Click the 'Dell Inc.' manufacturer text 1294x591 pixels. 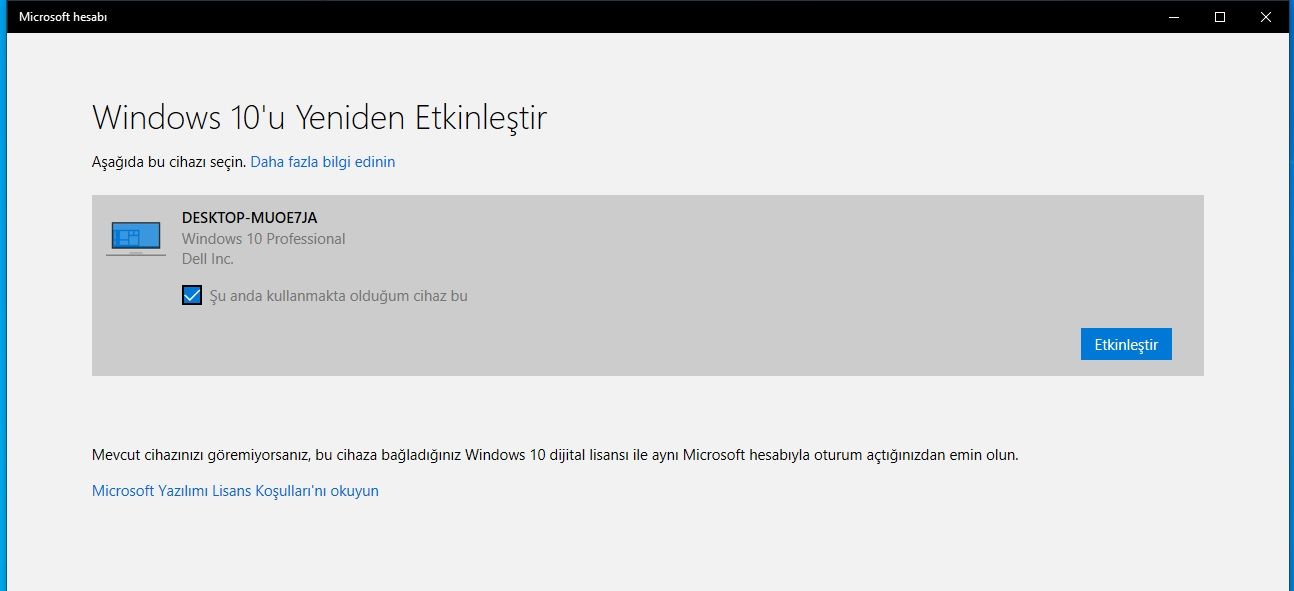pos(208,259)
